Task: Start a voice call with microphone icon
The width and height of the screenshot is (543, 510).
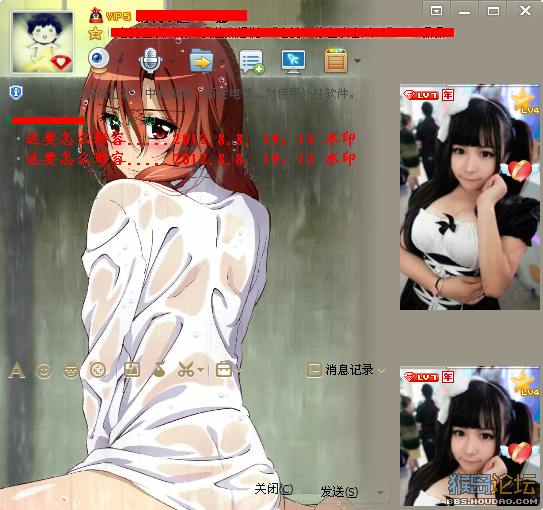Action: (x=150, y=61)
